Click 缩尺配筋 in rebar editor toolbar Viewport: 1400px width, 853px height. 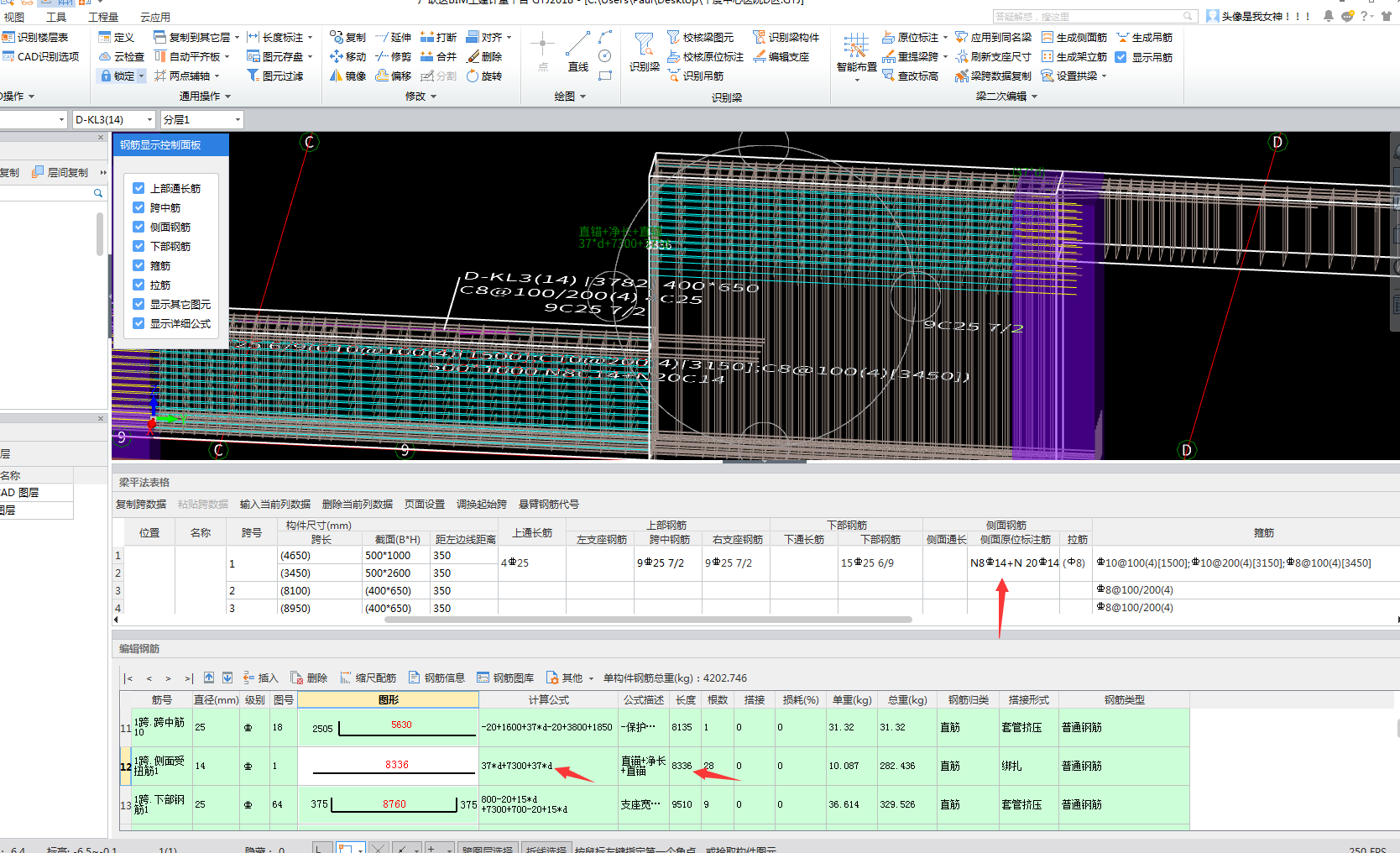368,678
